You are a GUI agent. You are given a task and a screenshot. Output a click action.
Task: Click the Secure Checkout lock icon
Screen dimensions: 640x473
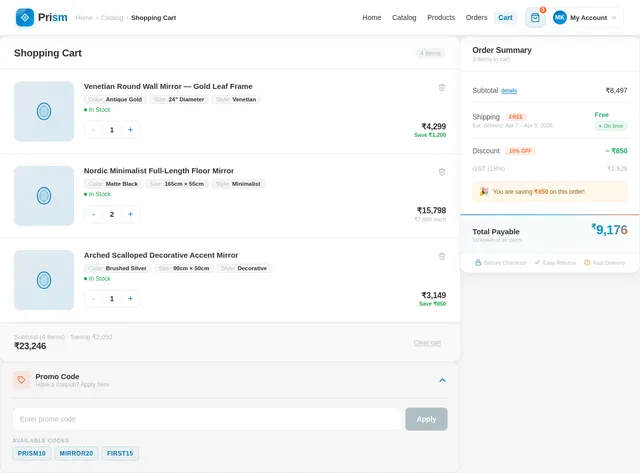tap(478, 262)
